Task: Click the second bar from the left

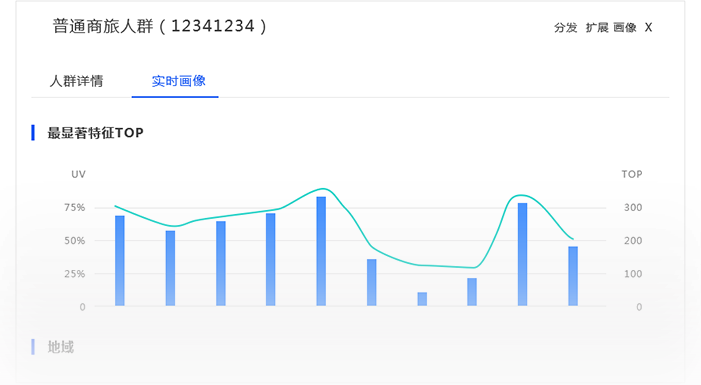Action: 170,268
